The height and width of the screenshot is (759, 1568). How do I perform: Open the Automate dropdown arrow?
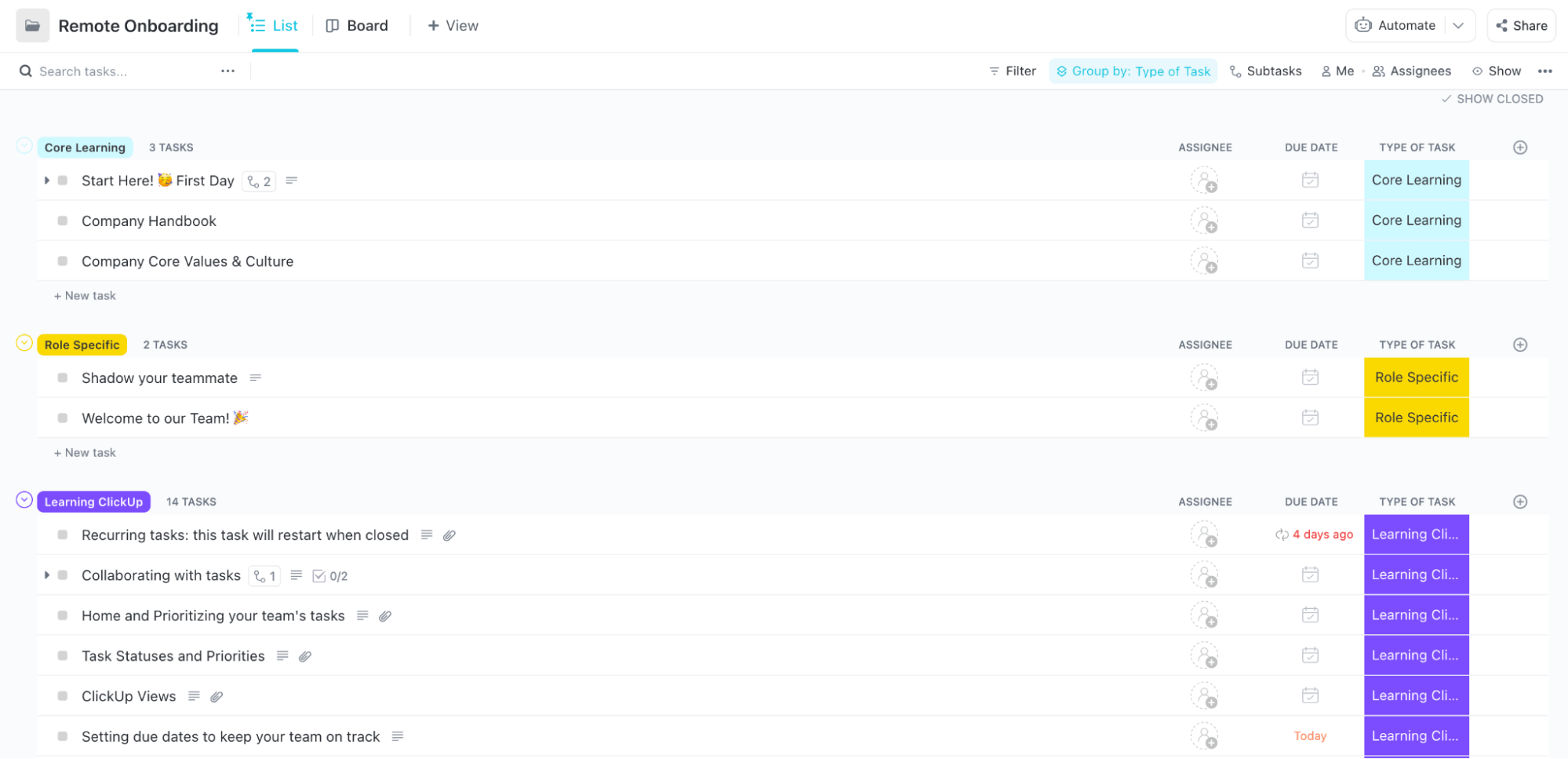(1458, 26)
